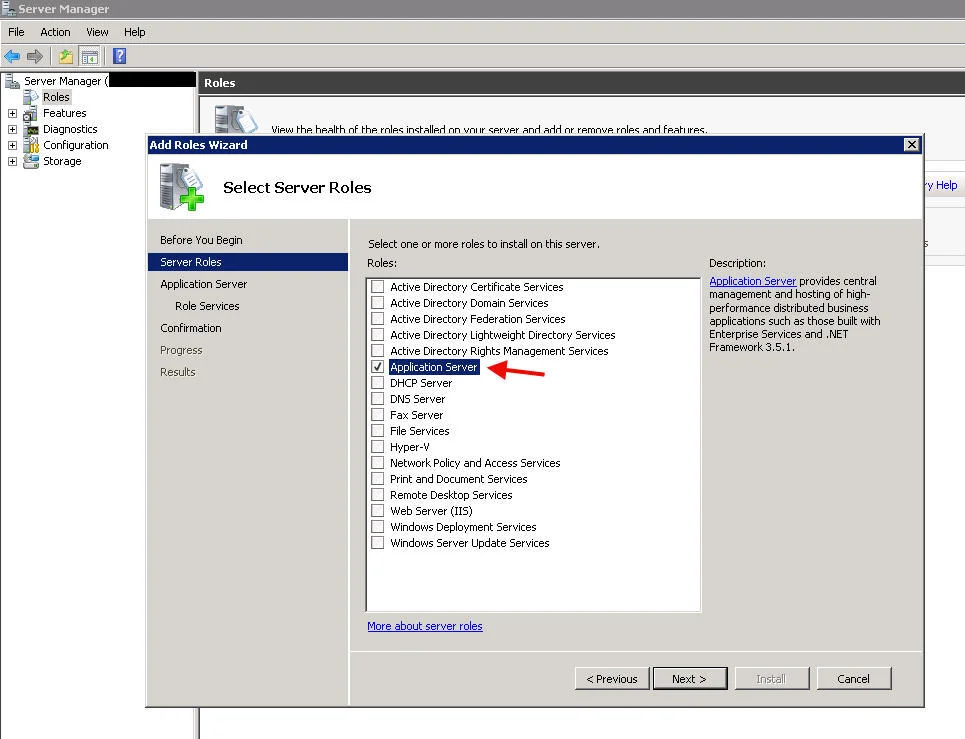
Task: Check Print and Document Services
Action: click(x=378, y=479)
